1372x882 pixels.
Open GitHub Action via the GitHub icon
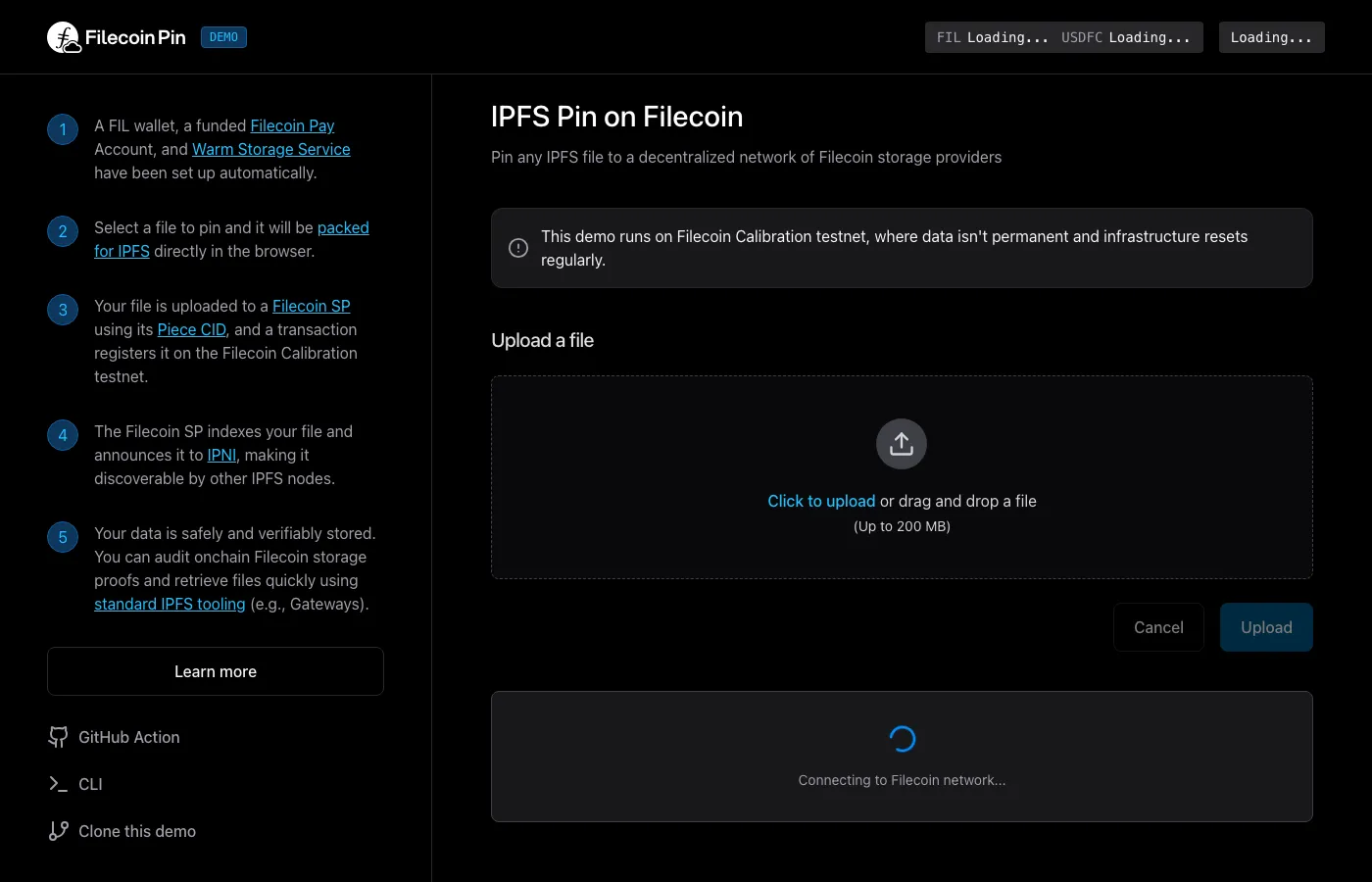click(58, 736)
